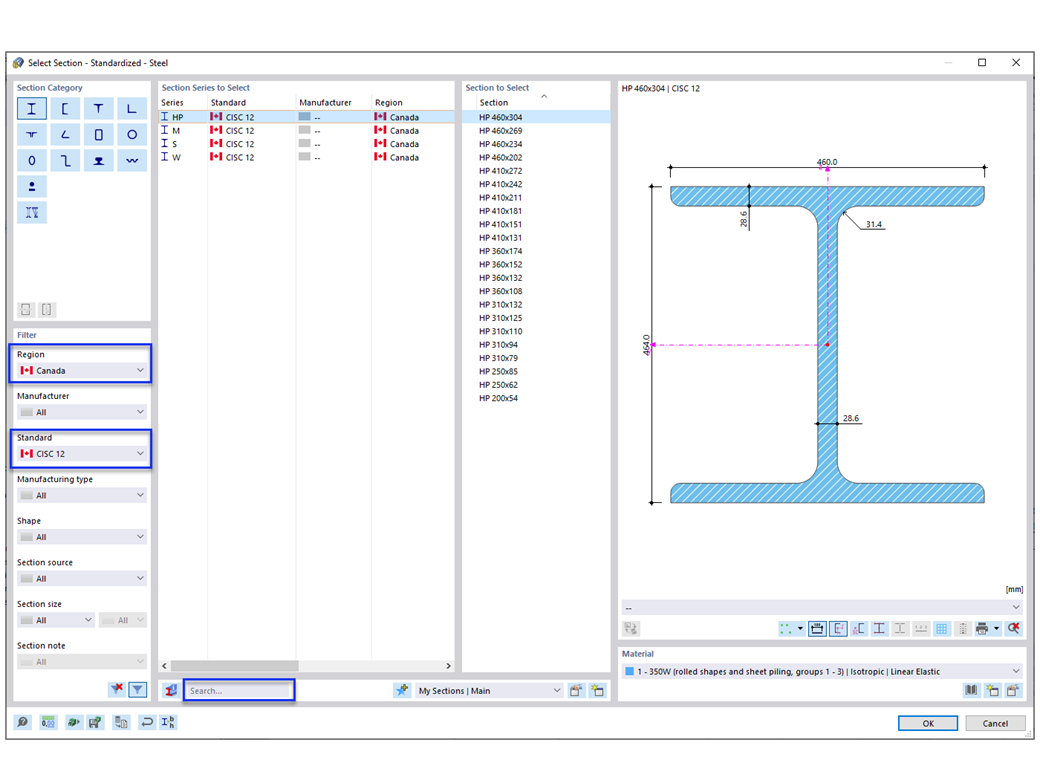
Task: Open the Region dropdown showing Canada
Action: 82,370
